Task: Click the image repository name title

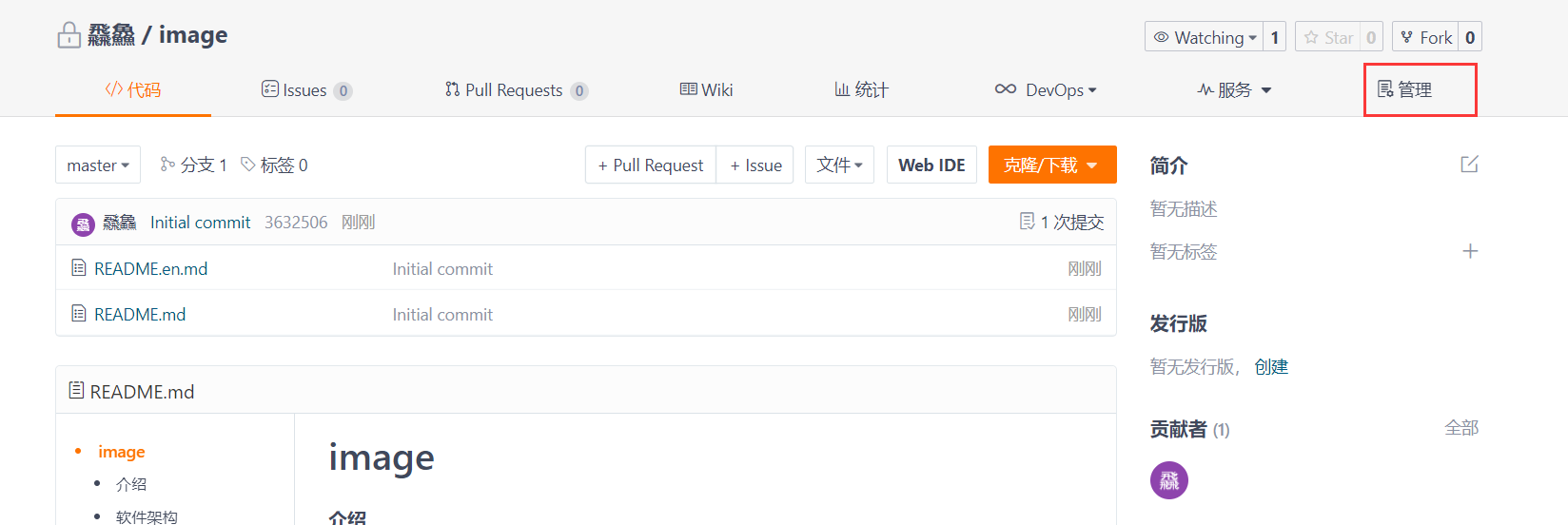Action: pyautogui.click(x=193, y=35)
